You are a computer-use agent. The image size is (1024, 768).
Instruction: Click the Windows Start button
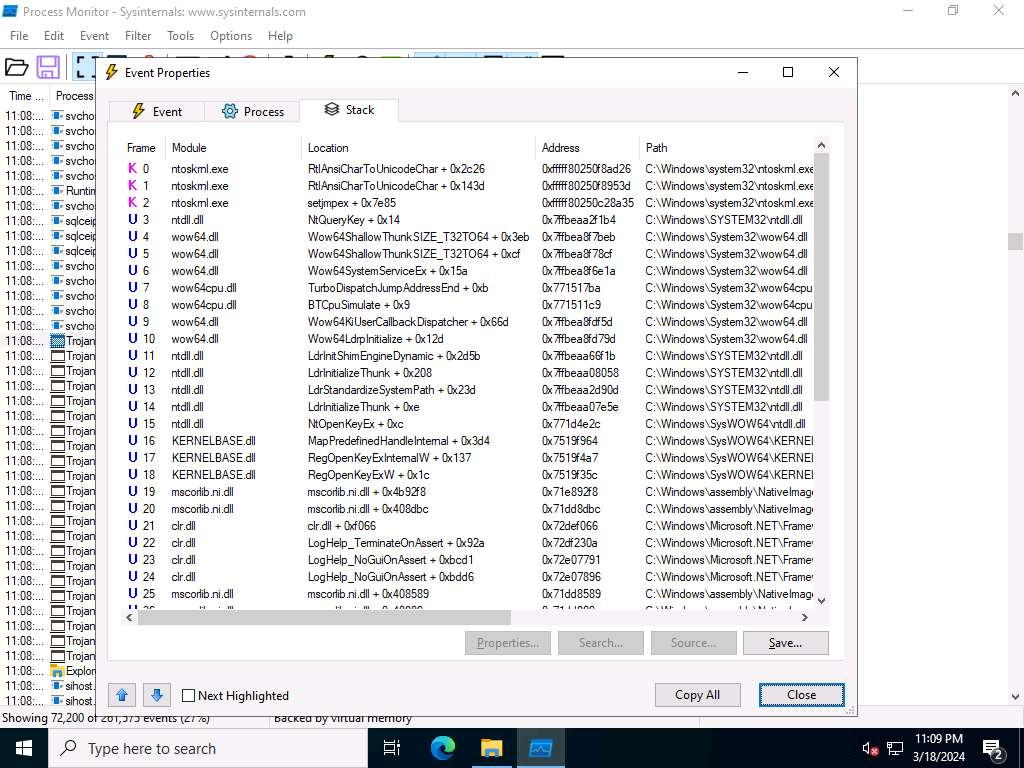coord(23,748)
